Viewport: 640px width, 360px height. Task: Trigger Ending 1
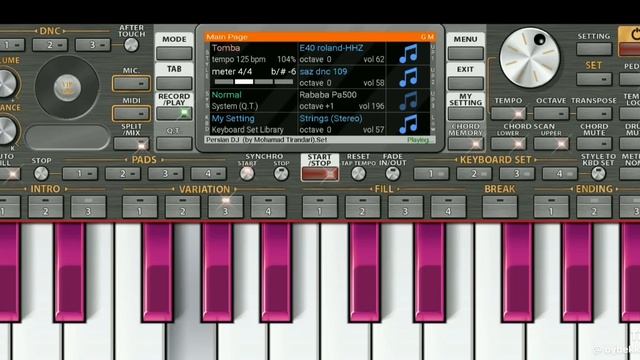(x=551, y=207)
